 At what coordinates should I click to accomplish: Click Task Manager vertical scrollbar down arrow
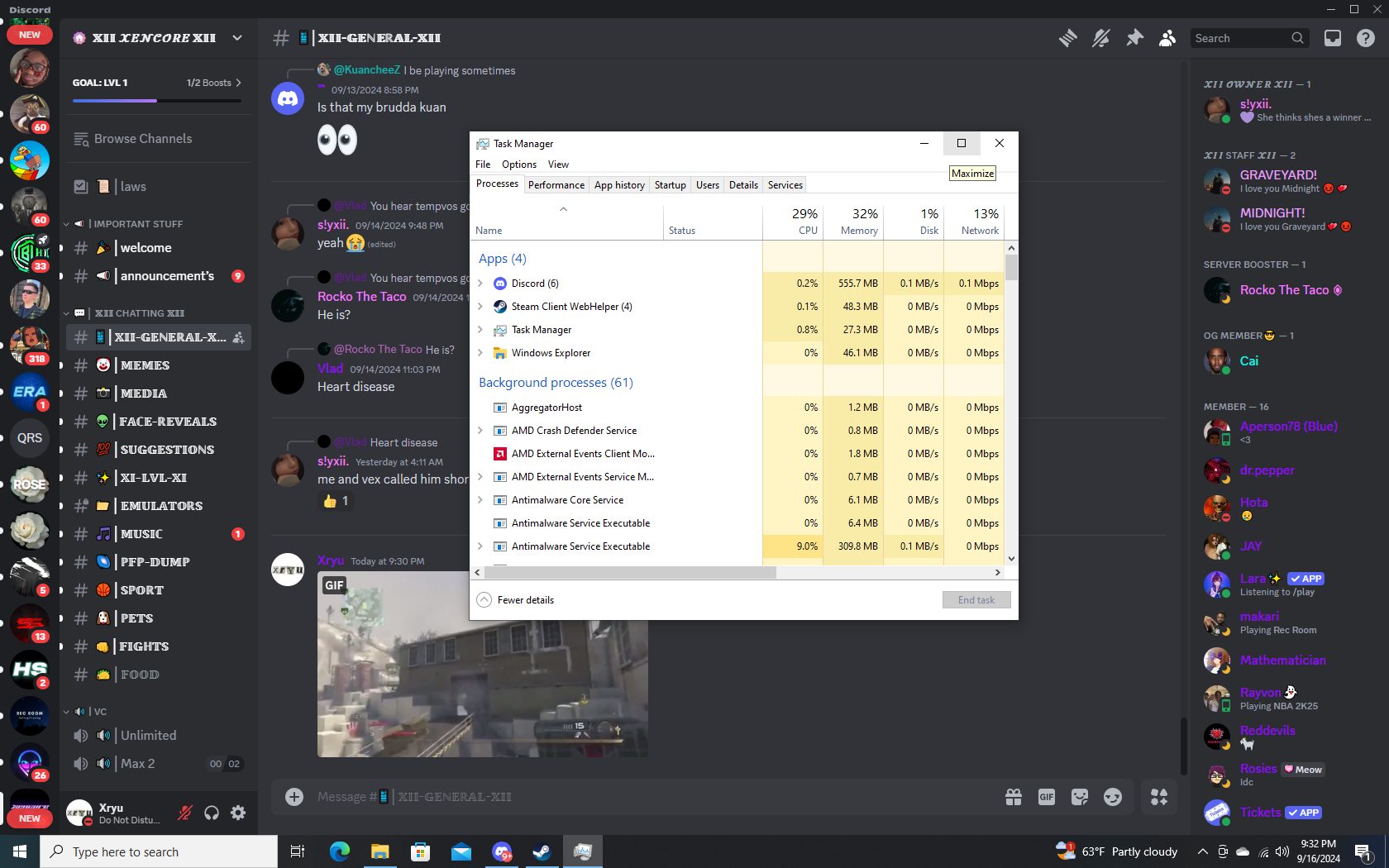coord(1011,559)
